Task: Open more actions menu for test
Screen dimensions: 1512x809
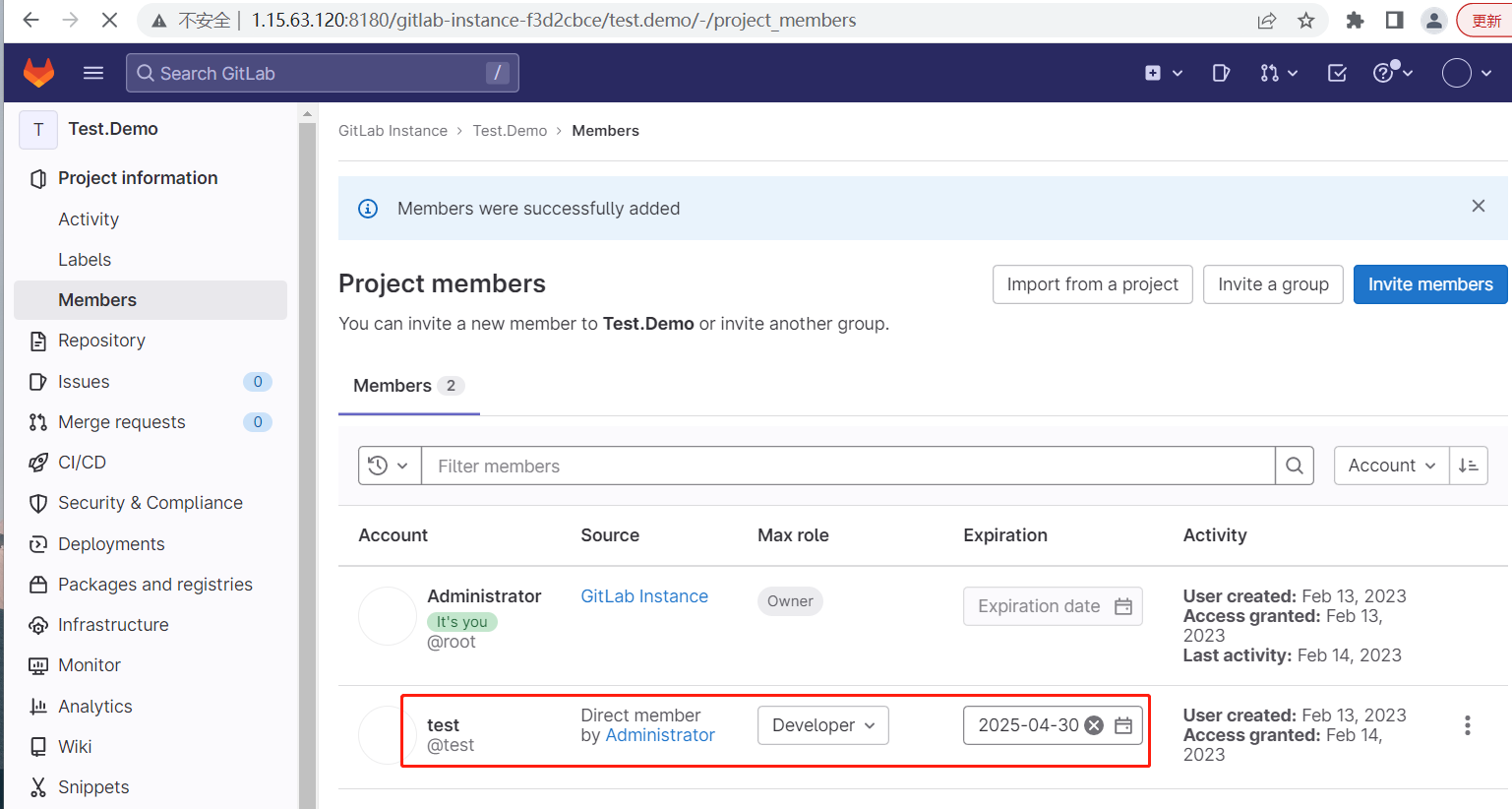Action: (x=1467, y=725)
